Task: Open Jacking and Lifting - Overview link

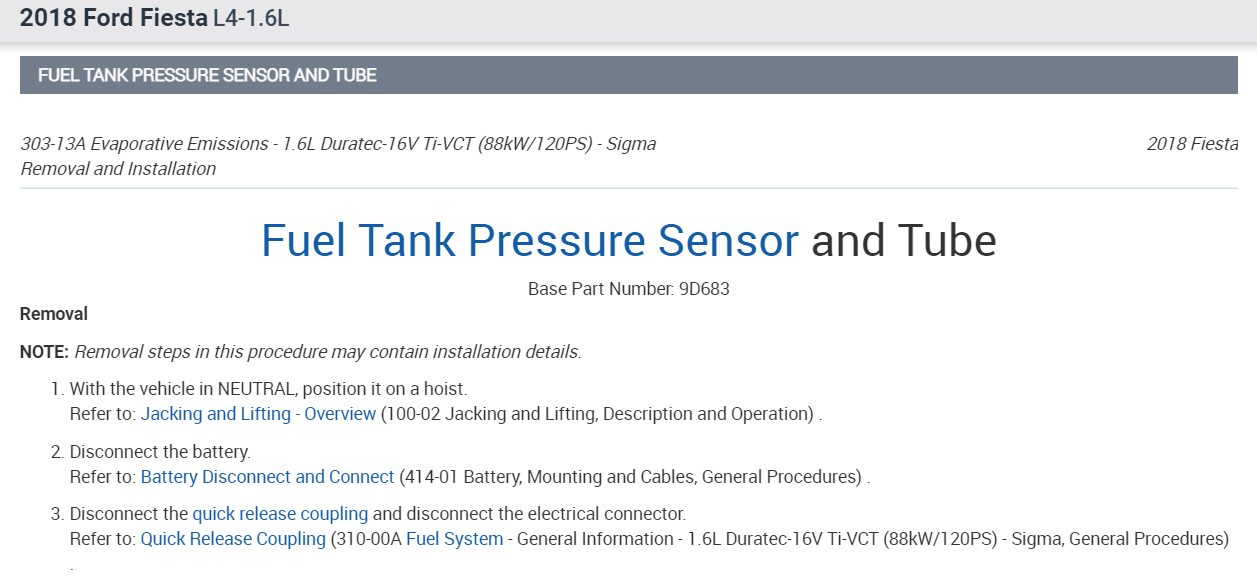Action: pyautogui.click(x=258, y=414)
